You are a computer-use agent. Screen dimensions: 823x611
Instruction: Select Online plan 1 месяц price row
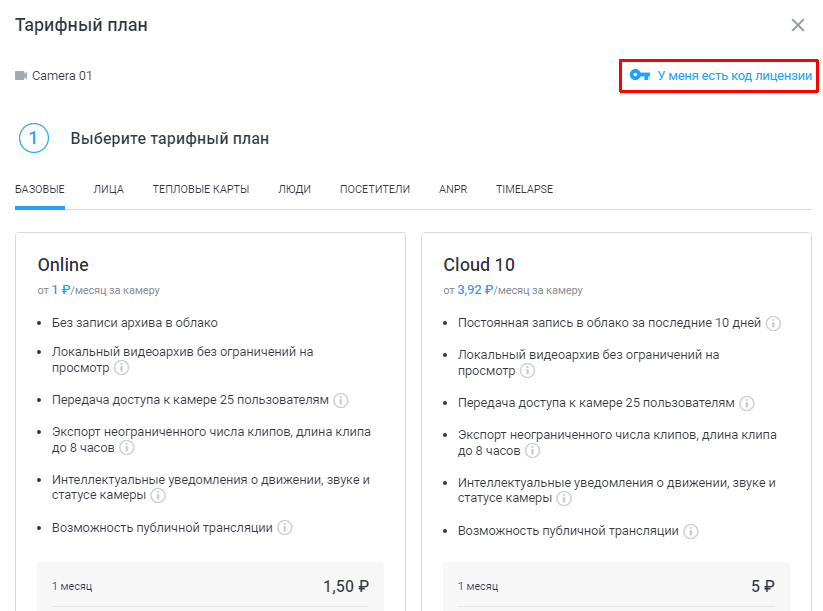click(210, 586)
